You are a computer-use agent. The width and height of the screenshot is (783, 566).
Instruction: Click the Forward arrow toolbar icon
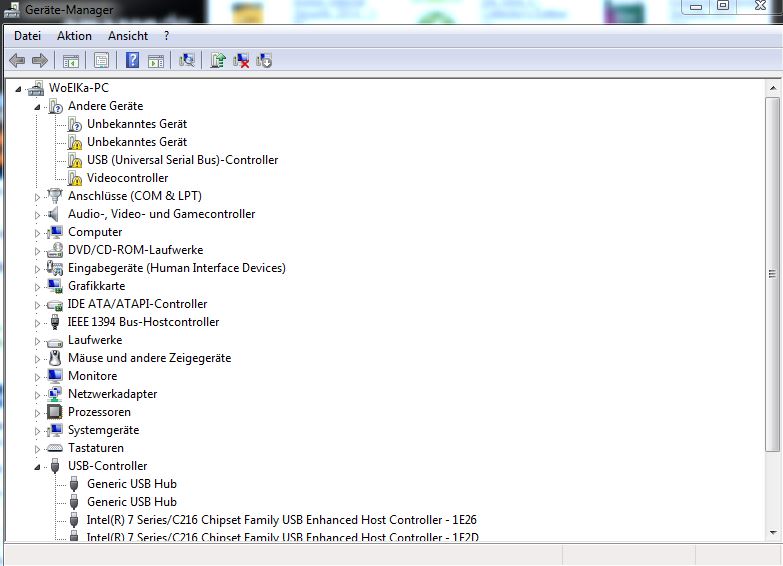39,61
